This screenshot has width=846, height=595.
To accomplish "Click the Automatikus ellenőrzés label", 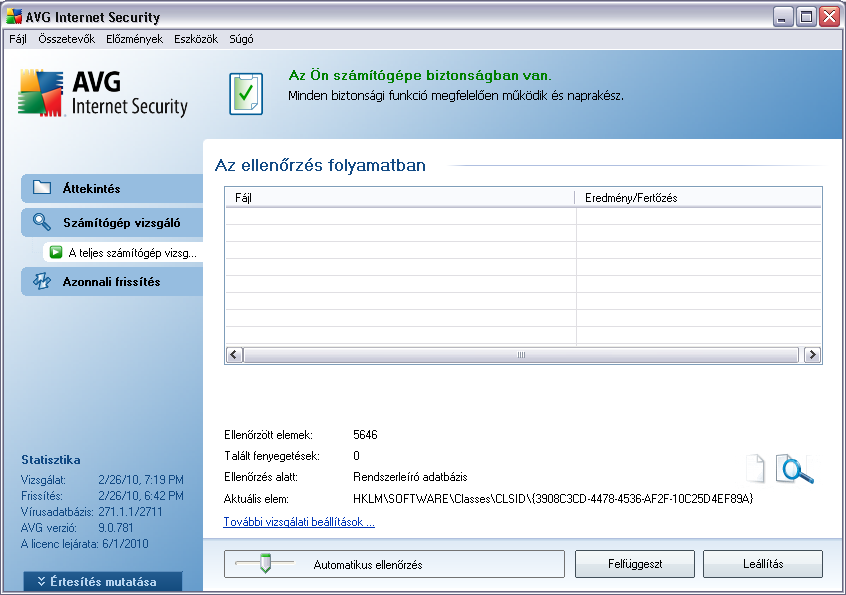I will pyautogui.click(x=368, y=565).
